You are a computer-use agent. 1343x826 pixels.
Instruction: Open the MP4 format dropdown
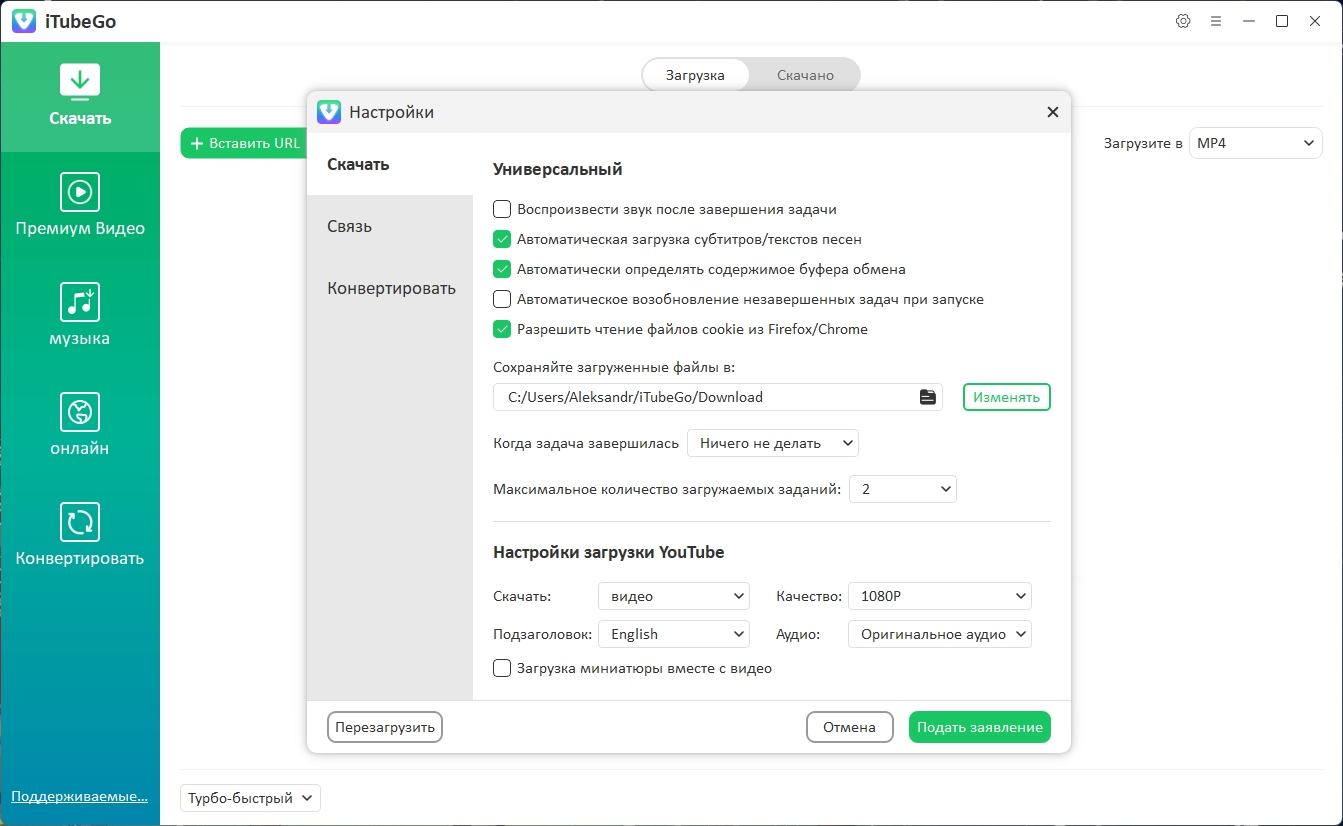click(x=1255, y=143)
